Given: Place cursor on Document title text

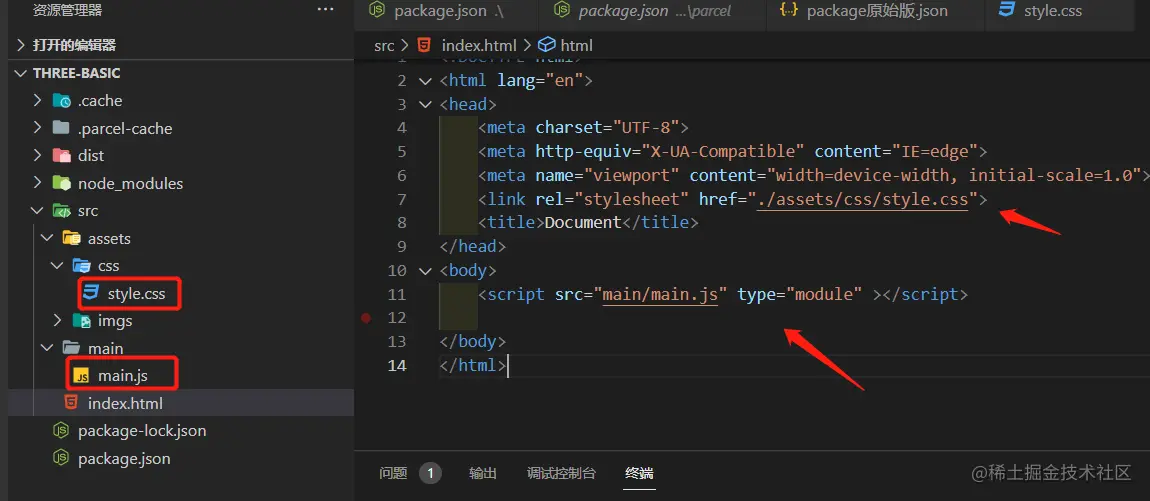Looking at the screenshot, I should pos(583,222).
